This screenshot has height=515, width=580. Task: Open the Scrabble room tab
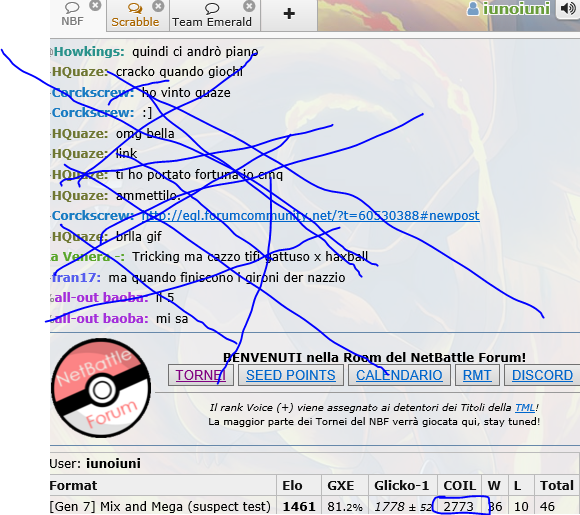(135, 16)
